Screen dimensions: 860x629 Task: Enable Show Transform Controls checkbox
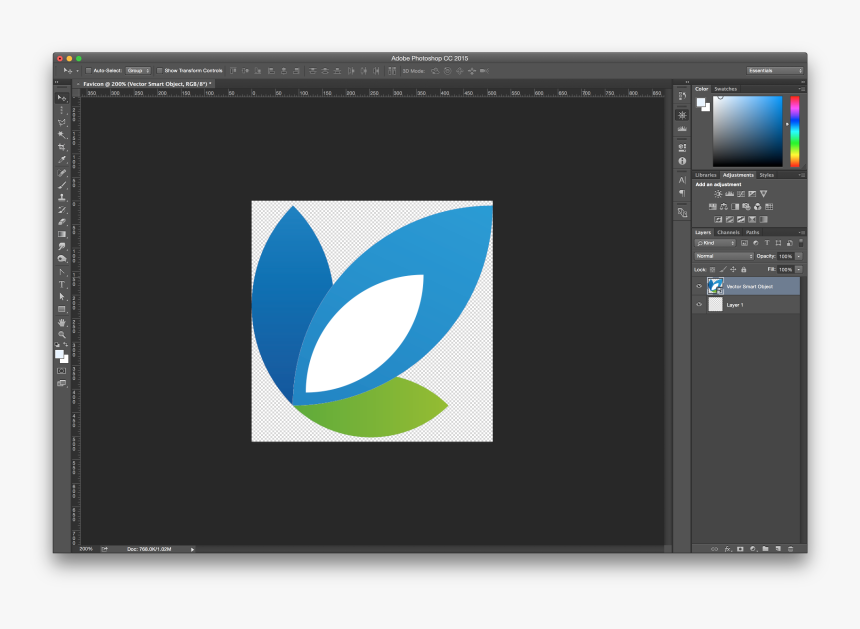pyautogui.click(x=159, y=71)
